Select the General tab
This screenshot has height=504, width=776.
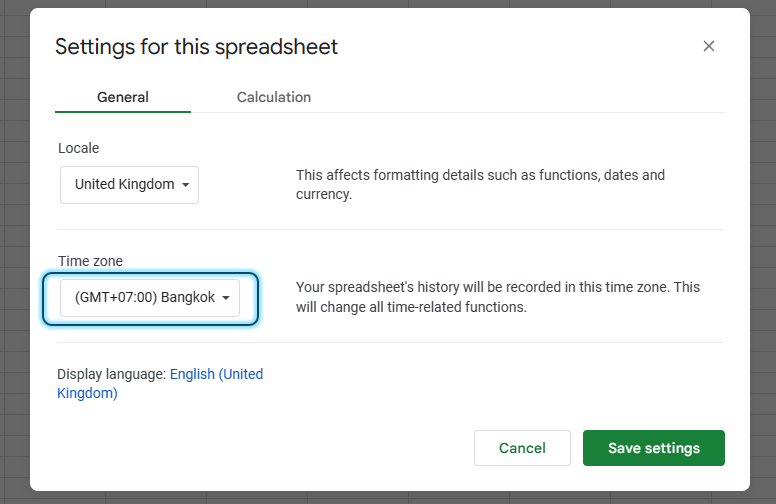pos(123,97)
